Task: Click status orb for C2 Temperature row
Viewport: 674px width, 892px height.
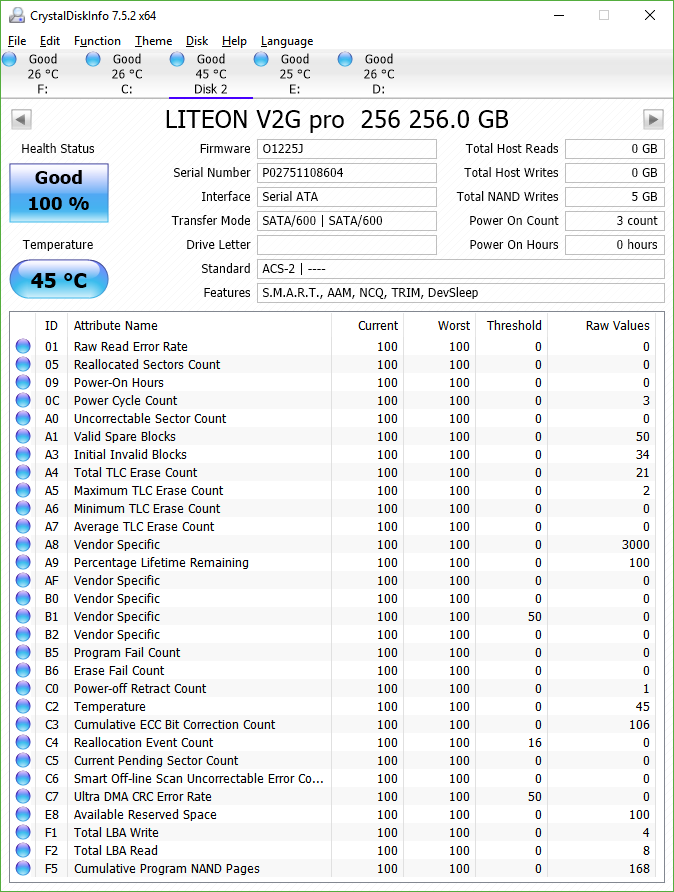Action: (23, 706)
